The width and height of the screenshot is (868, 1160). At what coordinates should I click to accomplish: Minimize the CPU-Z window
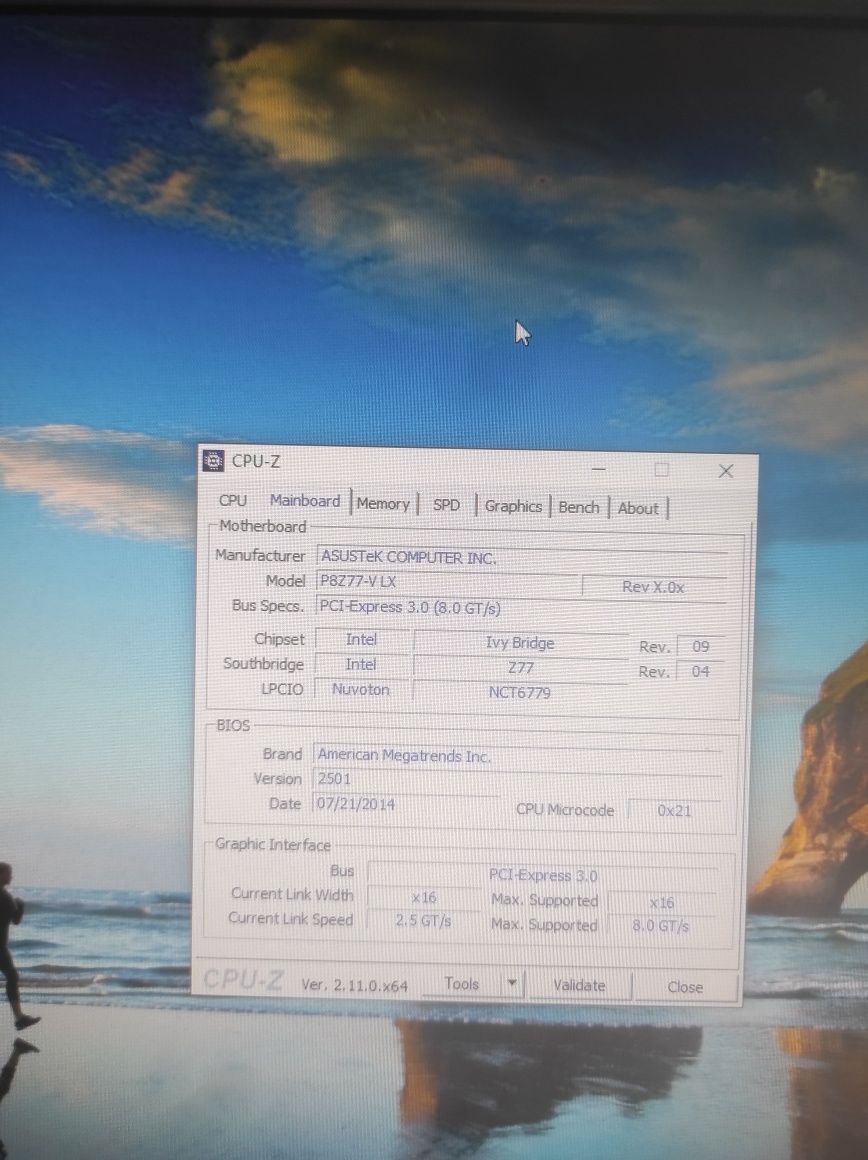(599, 469)
